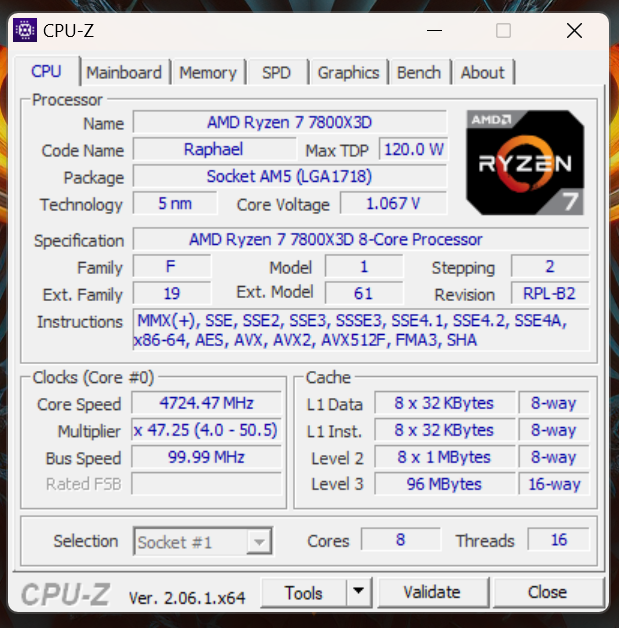Click the AMD Ryzen 7 logo badge
The width and height of the screenshot is (619, 628).
point(525,163)
